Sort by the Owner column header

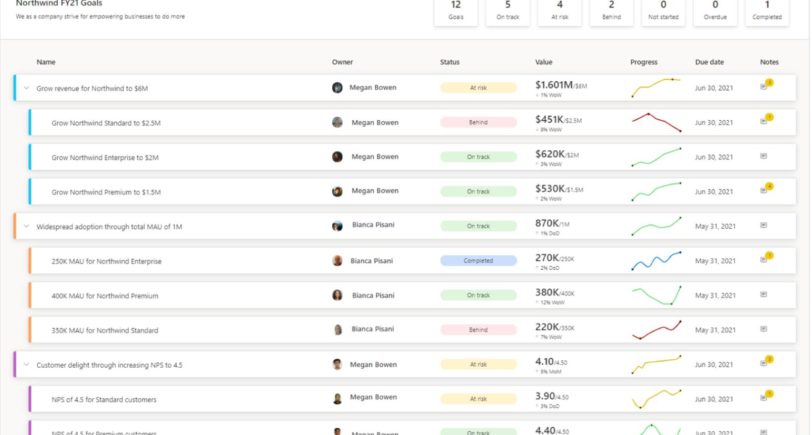pyautogui.click(x=342, y=62)
